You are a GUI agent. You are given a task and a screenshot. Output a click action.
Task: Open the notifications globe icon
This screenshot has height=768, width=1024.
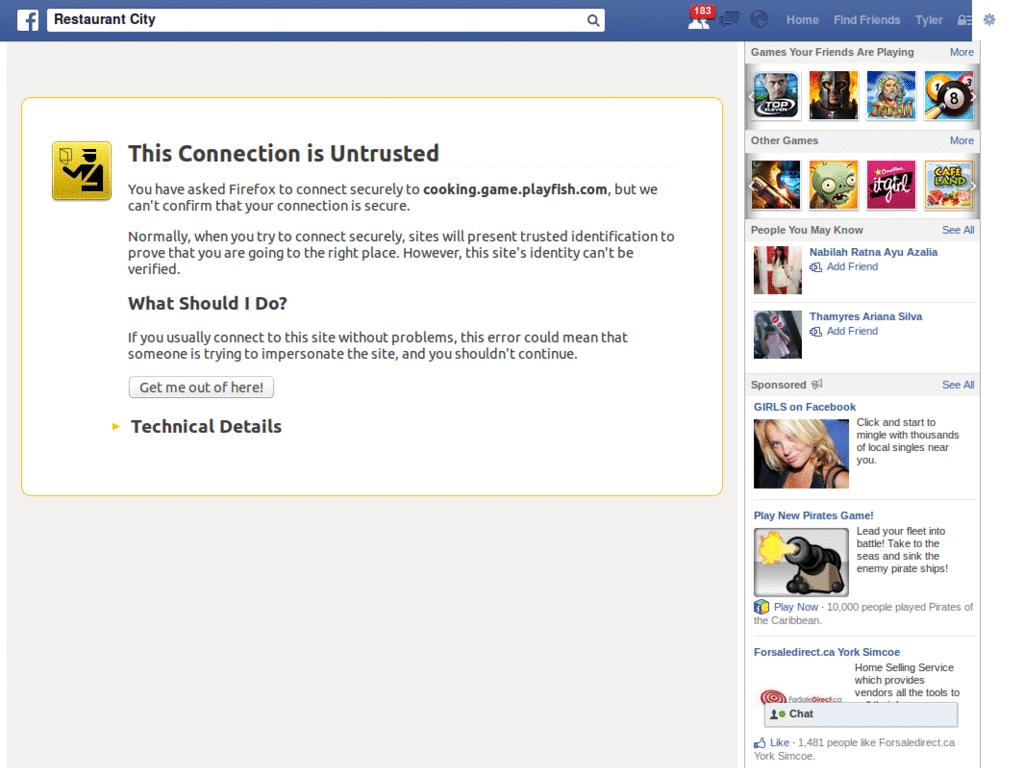point(759,20)
